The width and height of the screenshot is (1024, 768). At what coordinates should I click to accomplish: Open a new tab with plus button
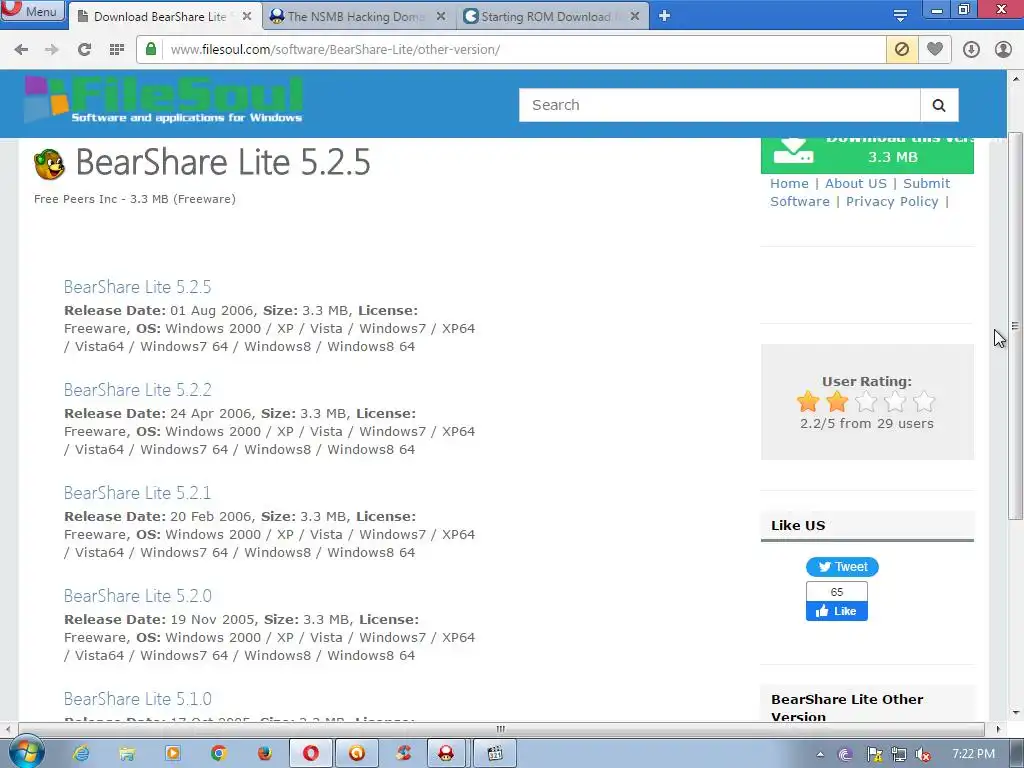pyautogui.click(x=664, y=16)
